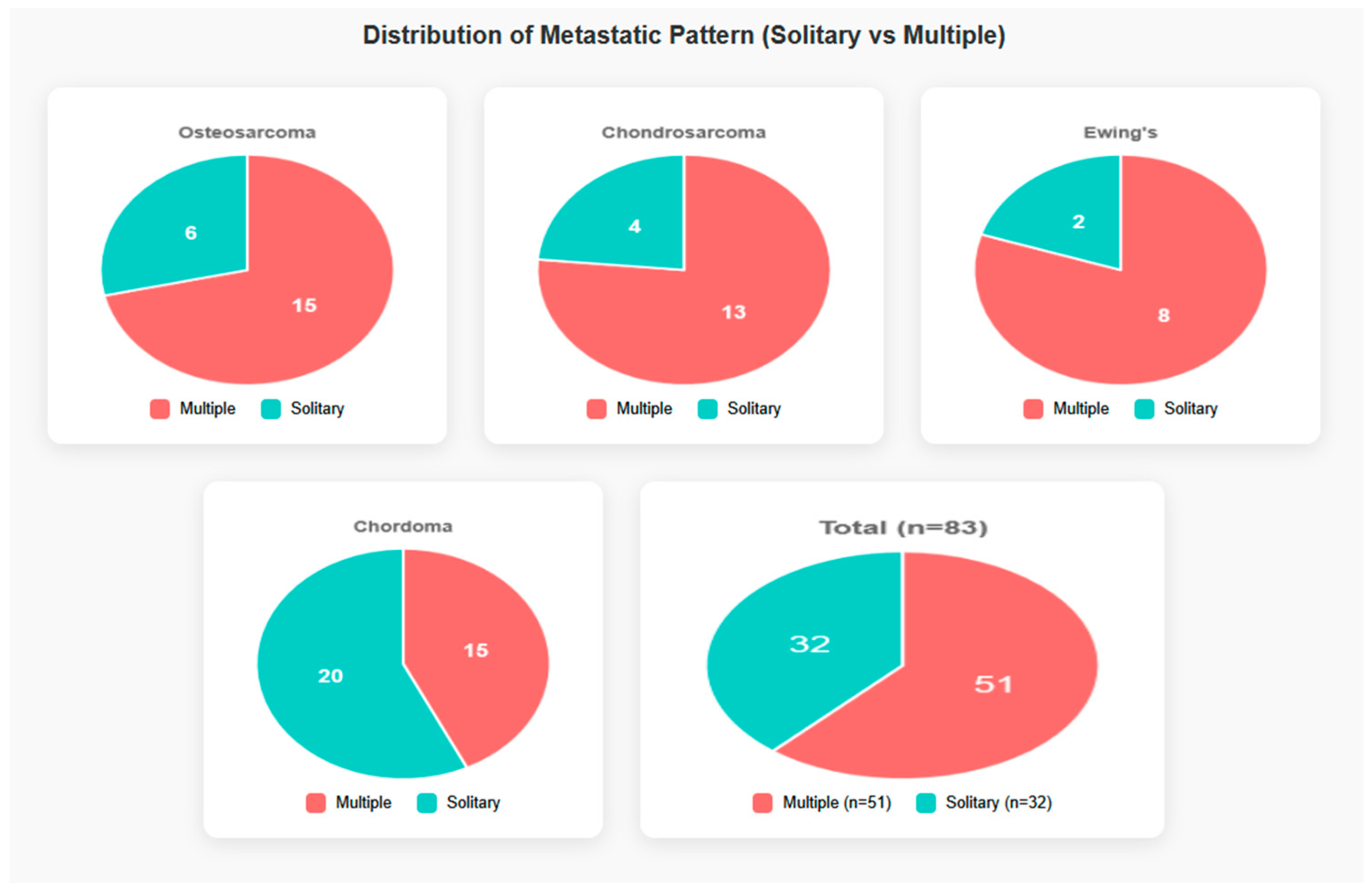The height and width of the screenshot is (894, 1372).
Task: Click the Total (n=83) chart title
Action: (903, 528)
